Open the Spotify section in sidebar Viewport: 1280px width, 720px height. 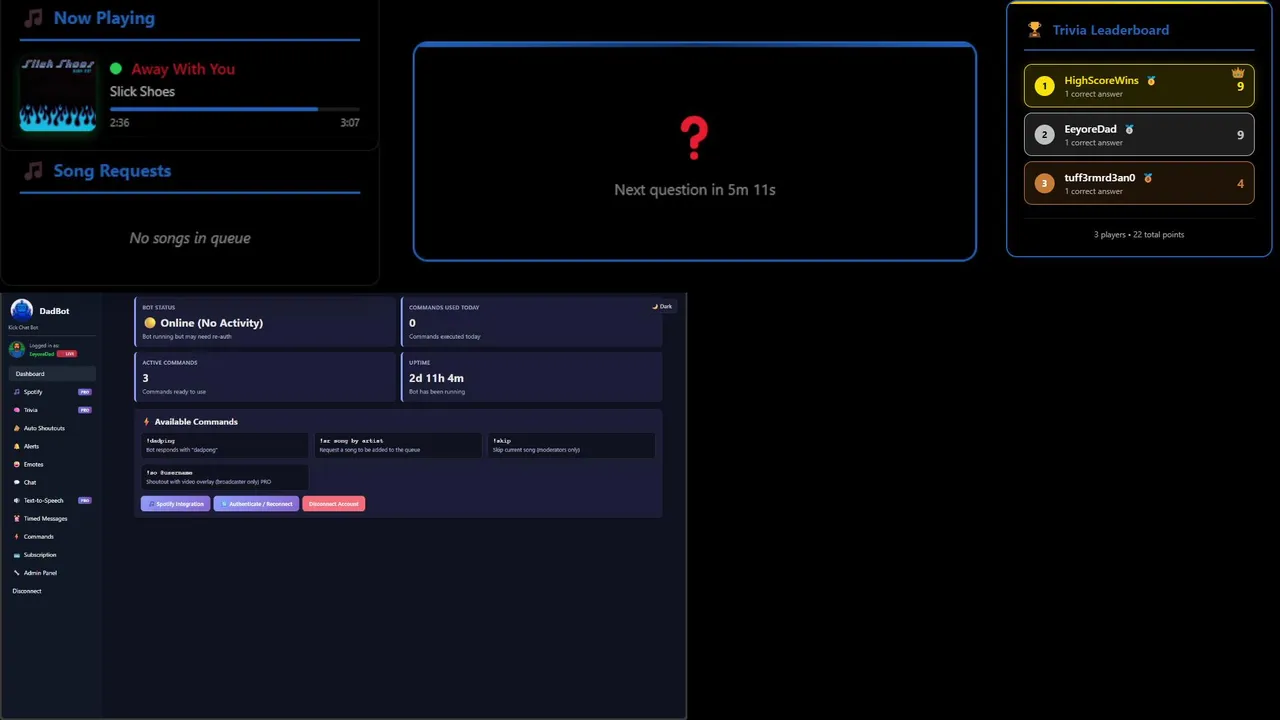(52, 392)
